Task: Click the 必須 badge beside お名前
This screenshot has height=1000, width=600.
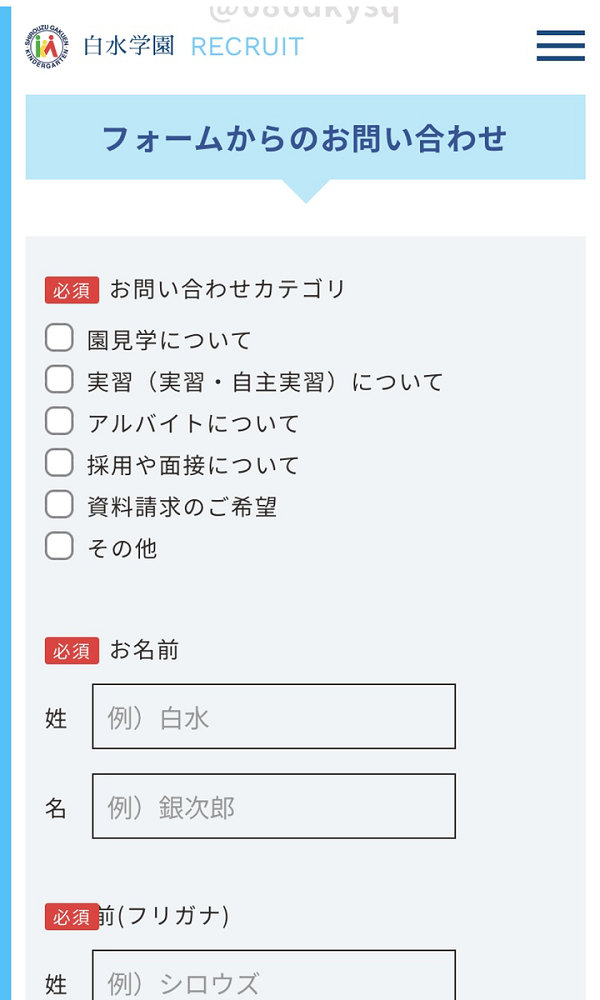Action: point(72,651)
